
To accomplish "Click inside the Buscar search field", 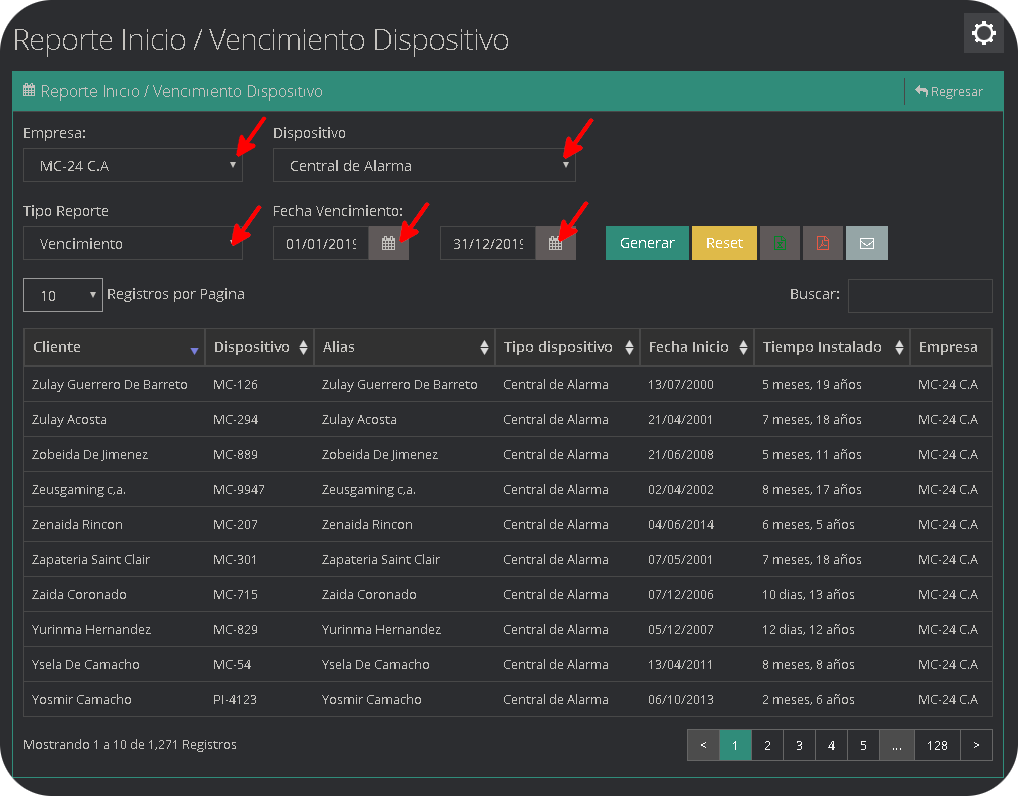I will pyautogui.click(x=919, y=295).
